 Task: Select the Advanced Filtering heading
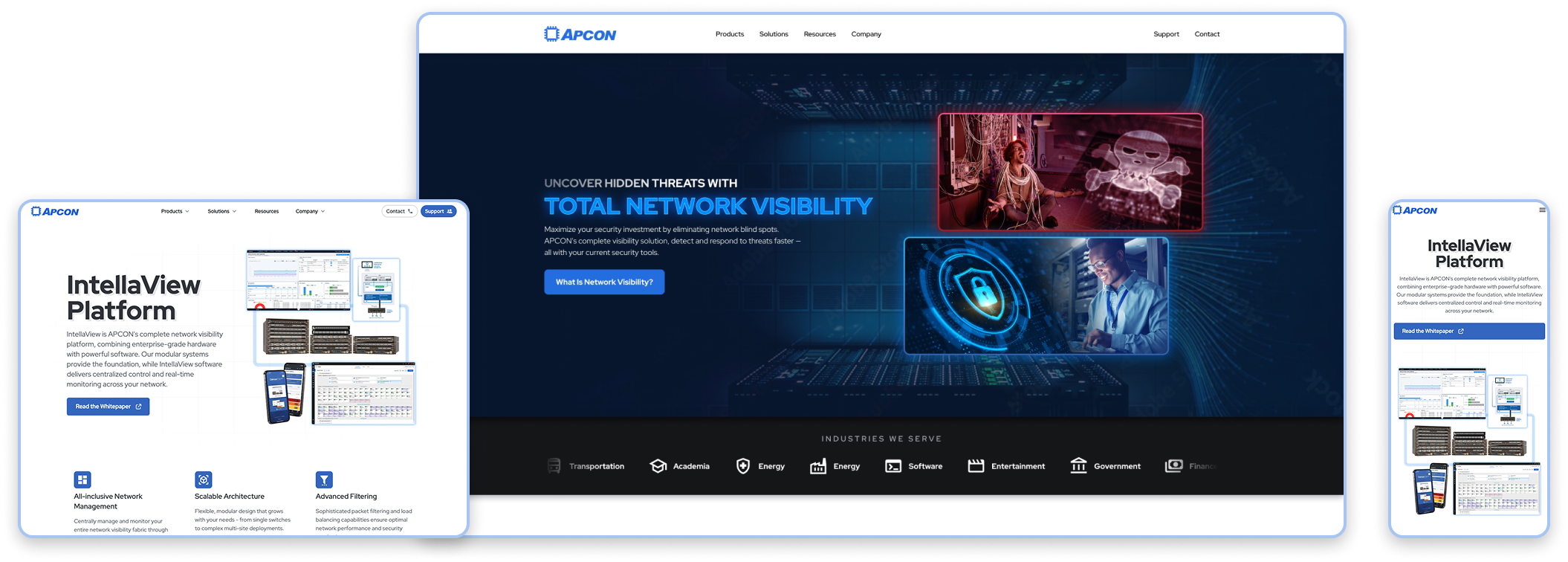[x=346, y=497]
